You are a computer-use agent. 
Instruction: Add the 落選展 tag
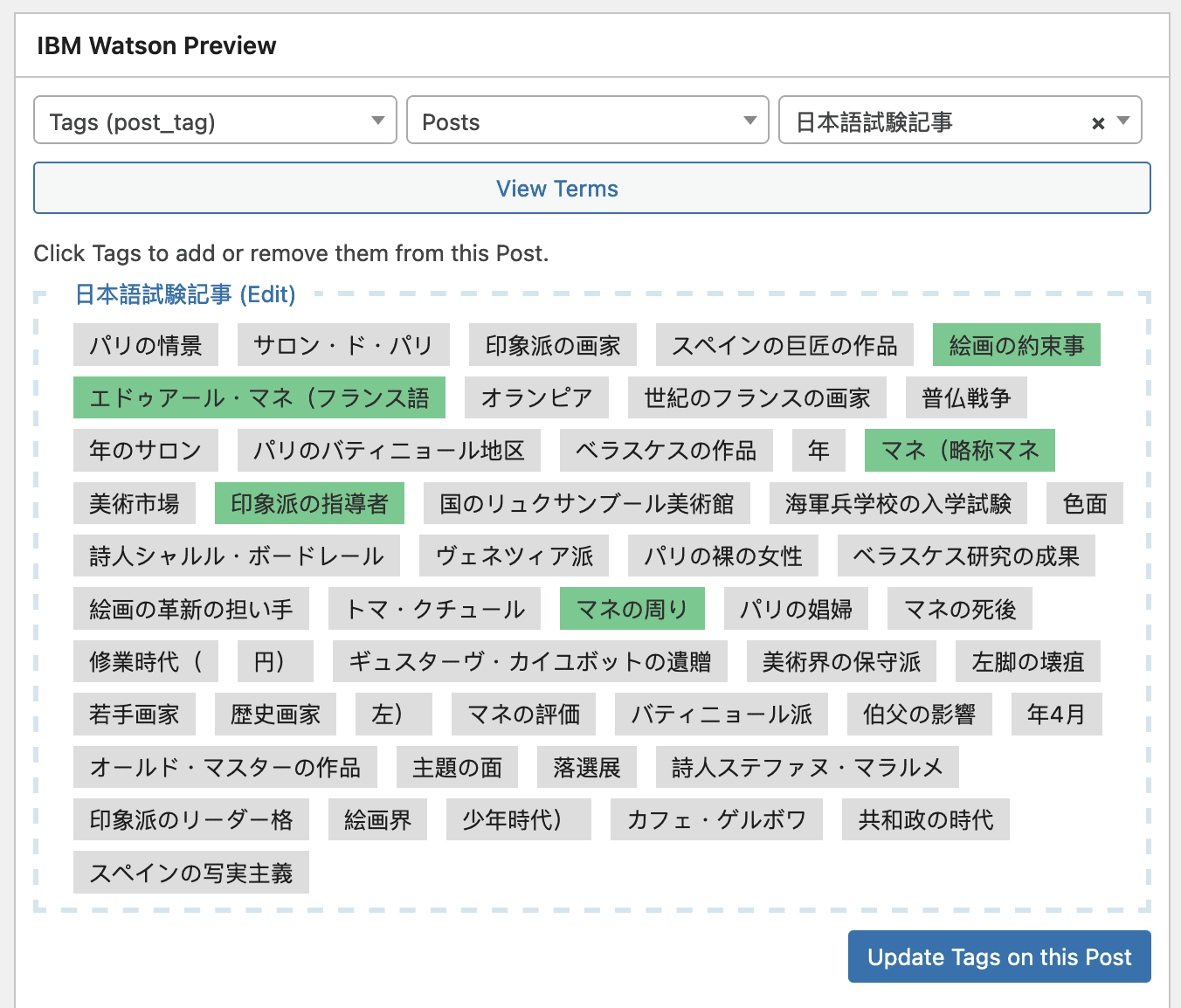click(586, 768)
